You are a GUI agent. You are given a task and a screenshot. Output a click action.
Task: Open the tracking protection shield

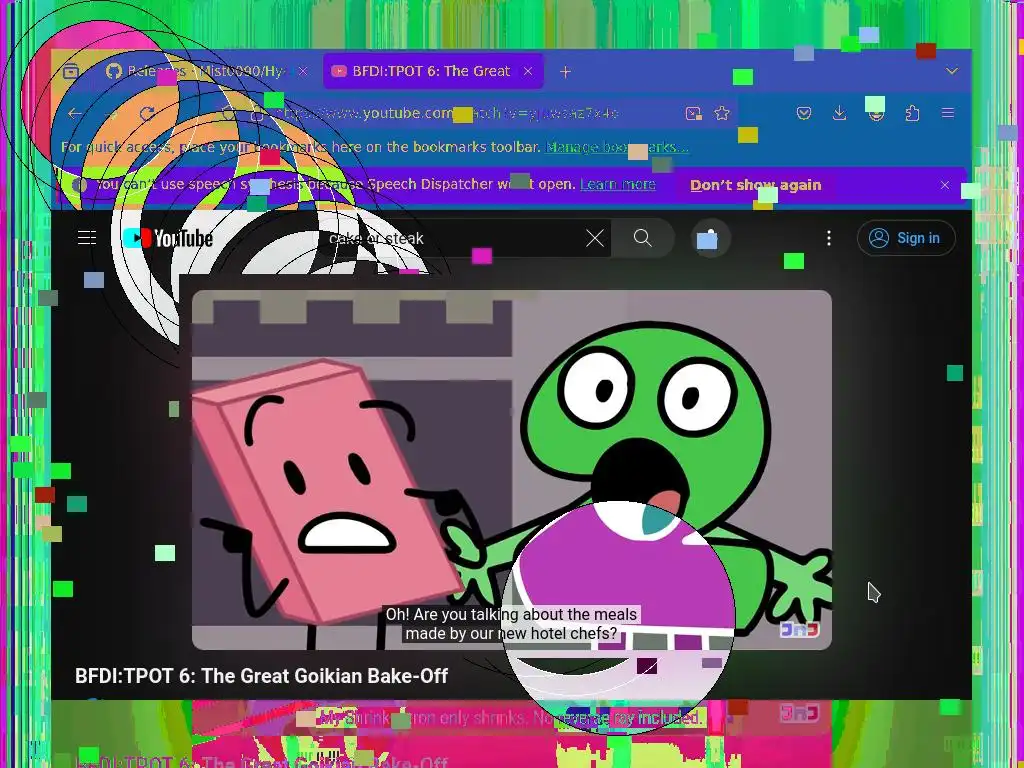pyautogui.click(x=228, y=114)
